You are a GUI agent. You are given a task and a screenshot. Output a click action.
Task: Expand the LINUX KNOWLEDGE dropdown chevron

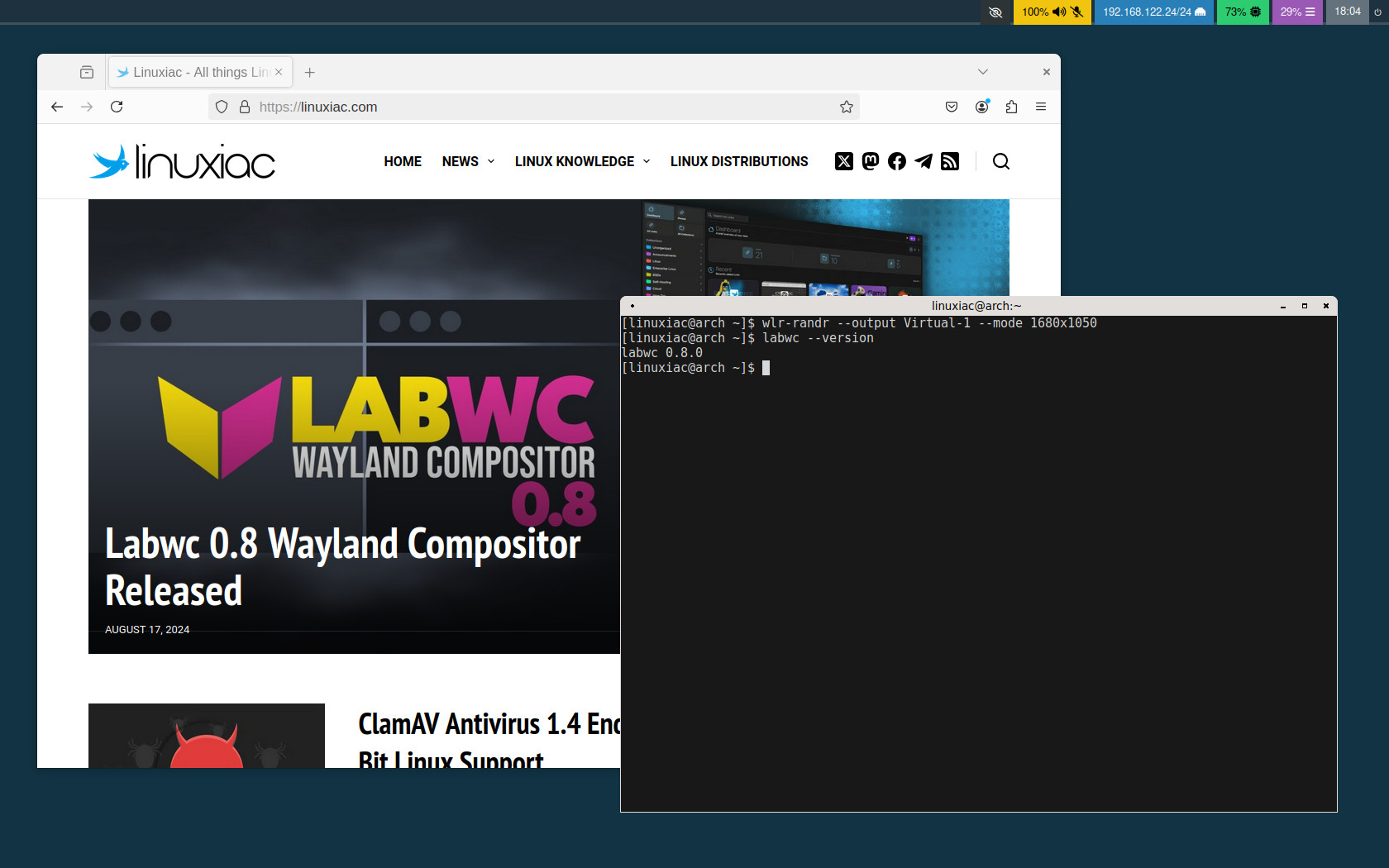647,161
